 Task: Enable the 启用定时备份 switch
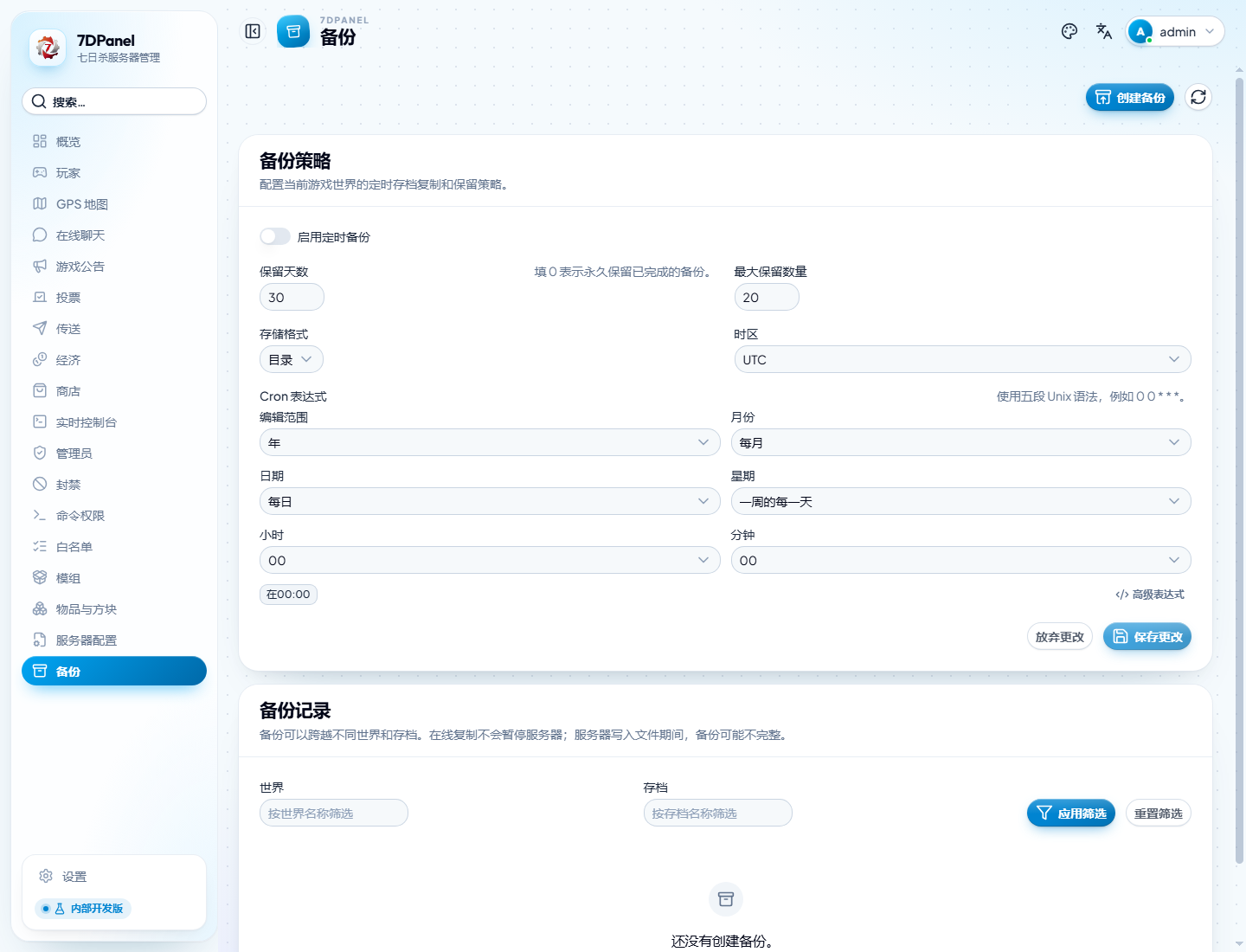click(x=275, y=236)
